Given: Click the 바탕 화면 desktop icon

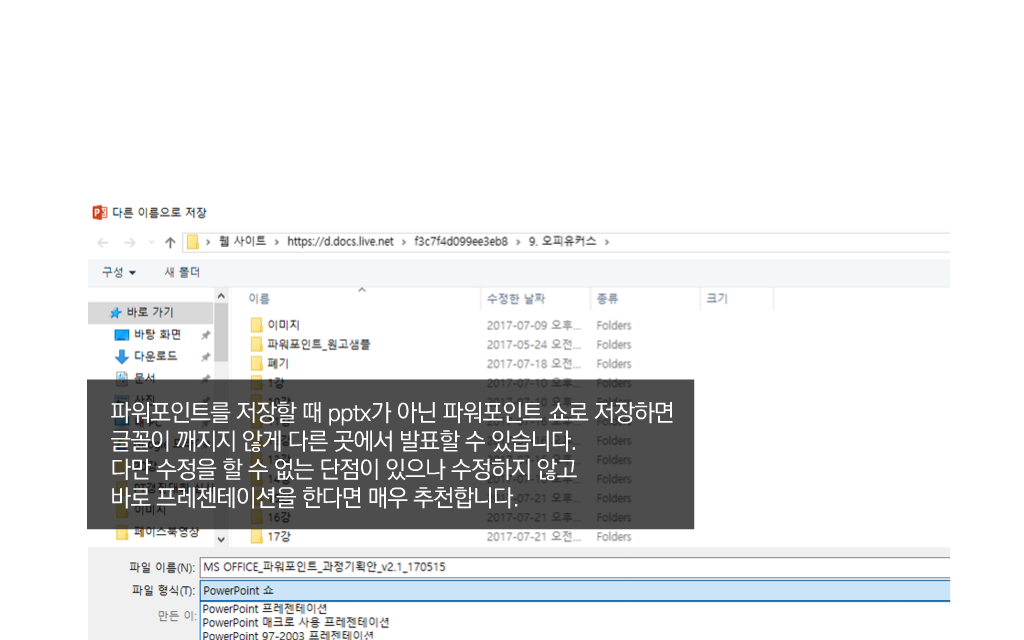Looking at the screenshot, I should [x=121, y=335].
